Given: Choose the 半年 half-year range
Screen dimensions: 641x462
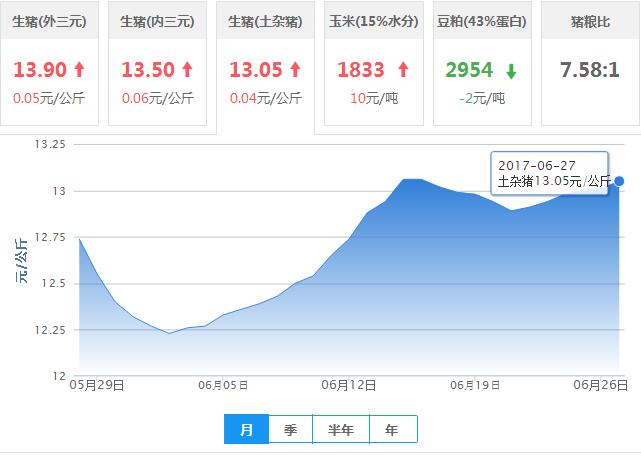Looking at the screenshot, I should (x=340, y=430).
